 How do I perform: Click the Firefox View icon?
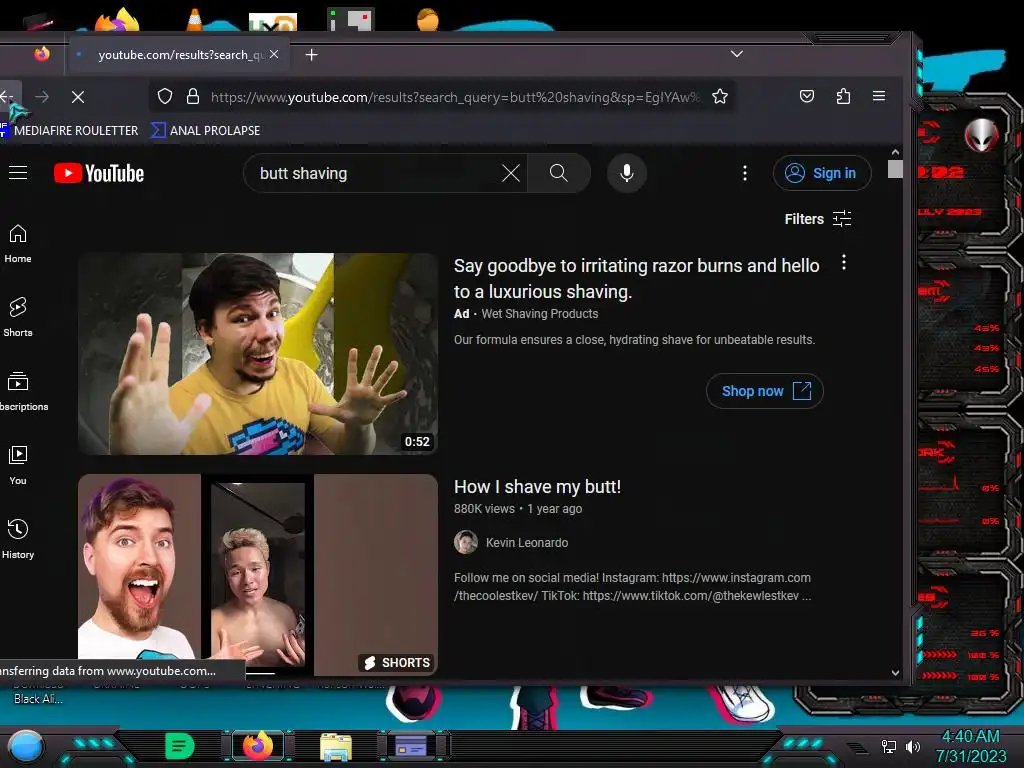[42, 54]
